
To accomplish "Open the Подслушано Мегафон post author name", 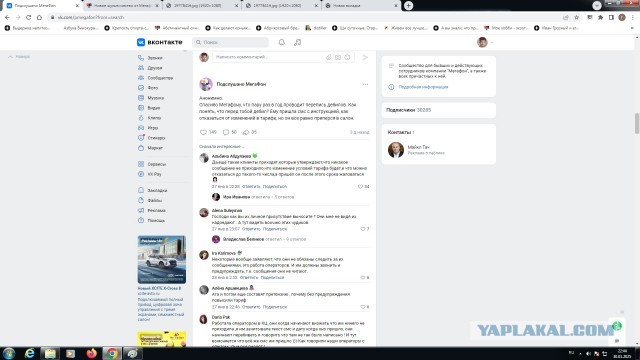I will point(241,84).
